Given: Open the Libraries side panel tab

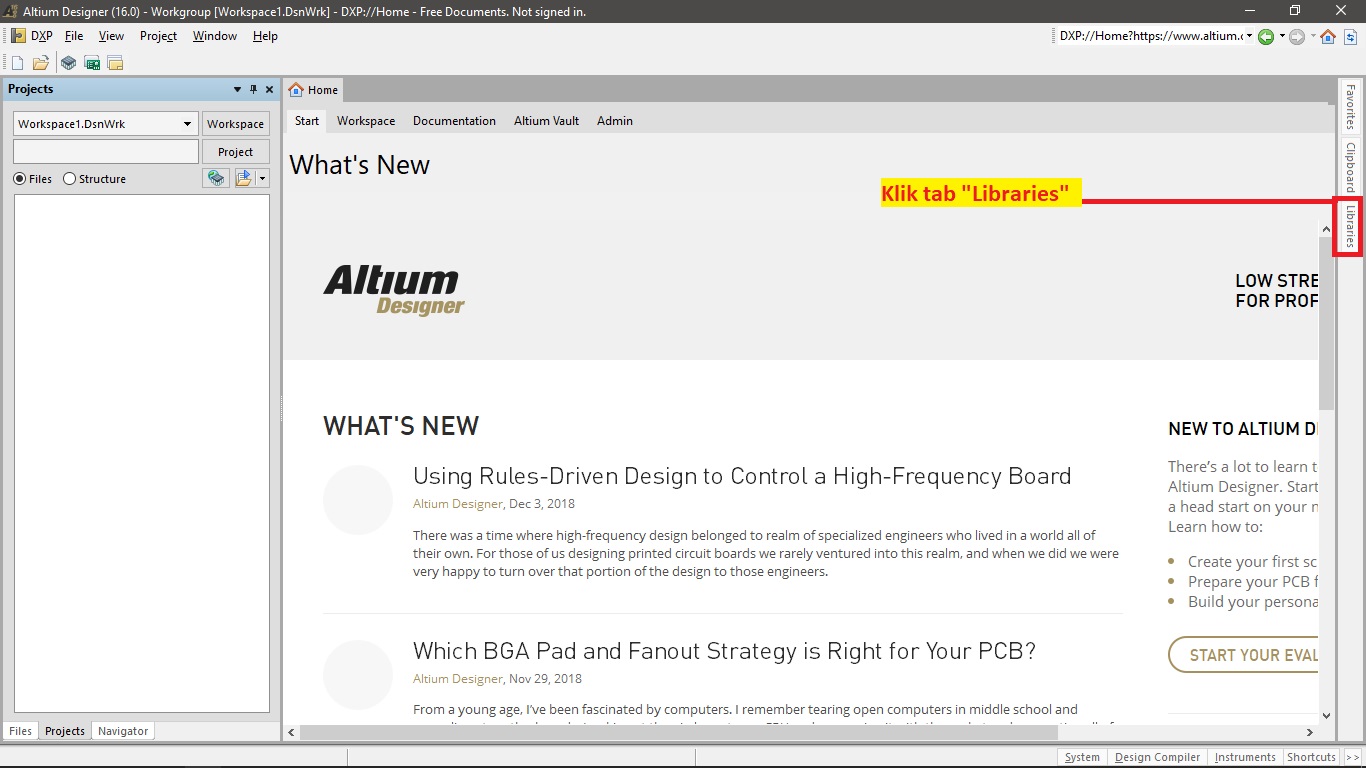Looking at the screenshot, I should [1349, 227].
